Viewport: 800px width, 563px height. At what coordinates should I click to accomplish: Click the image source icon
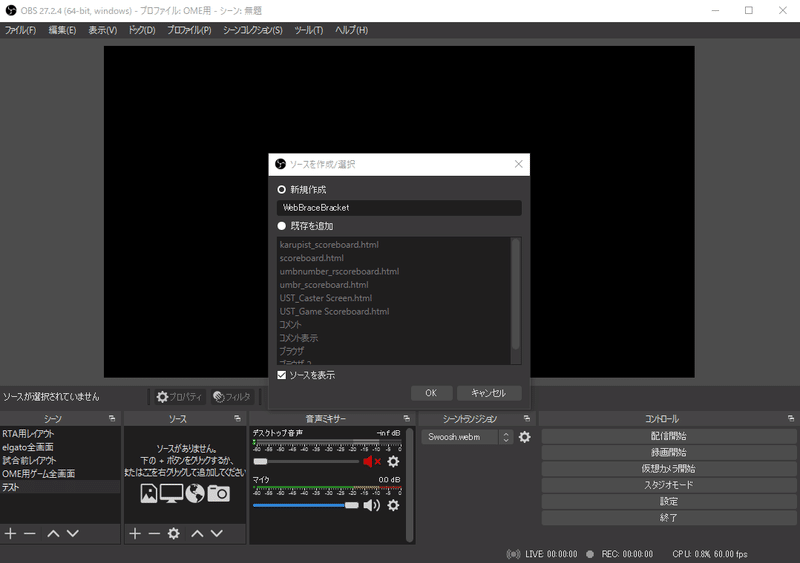(x=149, y=493)
